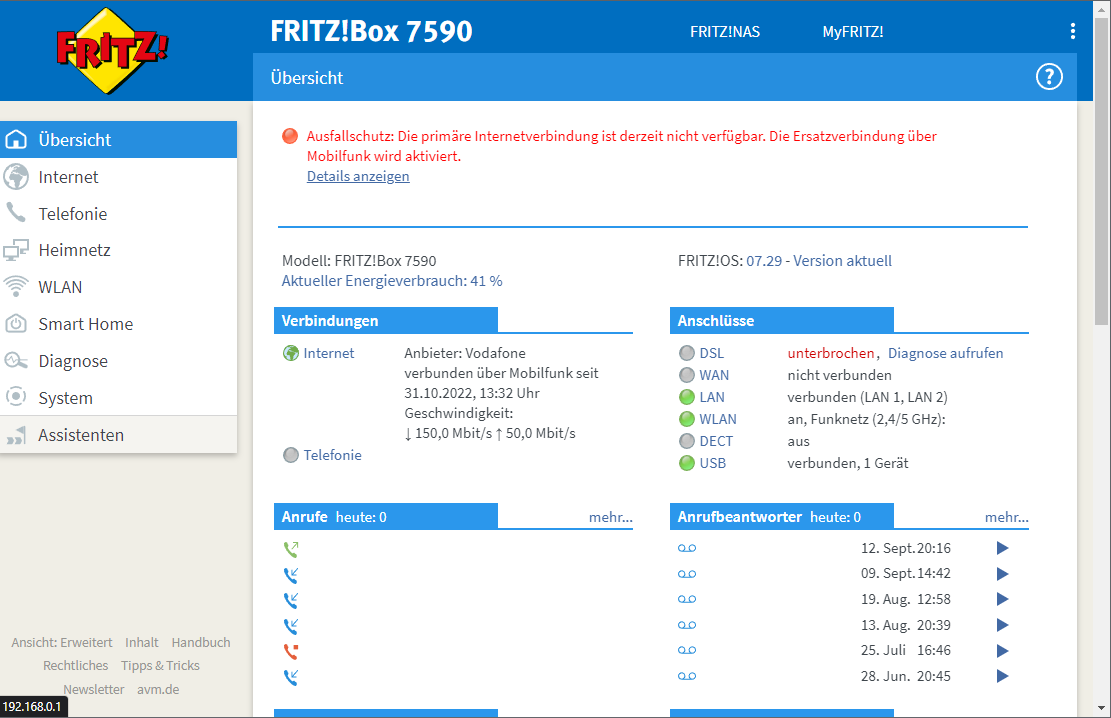Open the avm.de footer link
The image size is (1111, 718).
158,689
